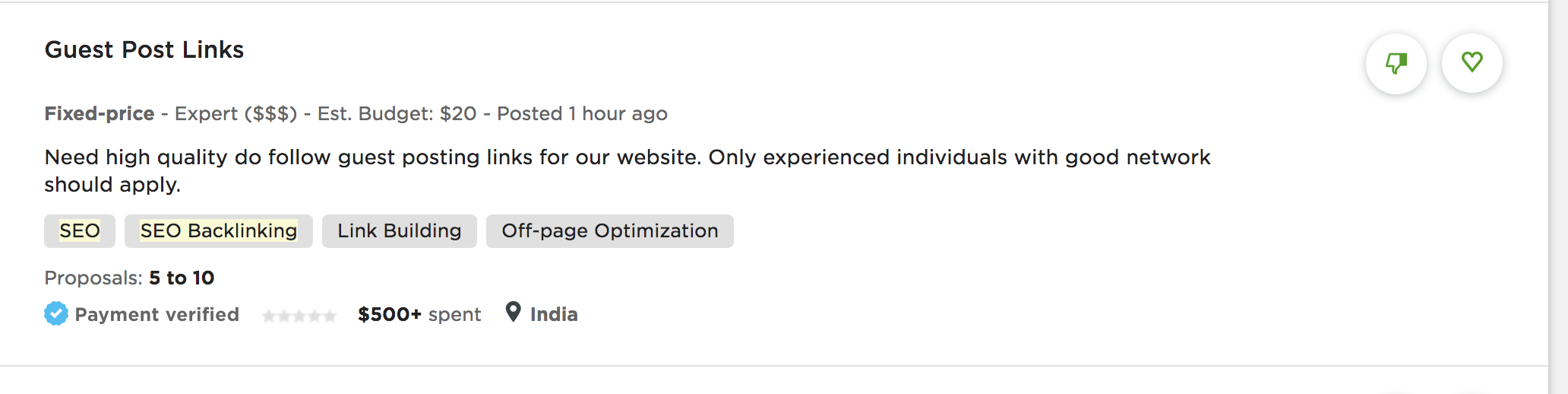Click the India location text
1568x394 pixels.
[x=554, y=315]
